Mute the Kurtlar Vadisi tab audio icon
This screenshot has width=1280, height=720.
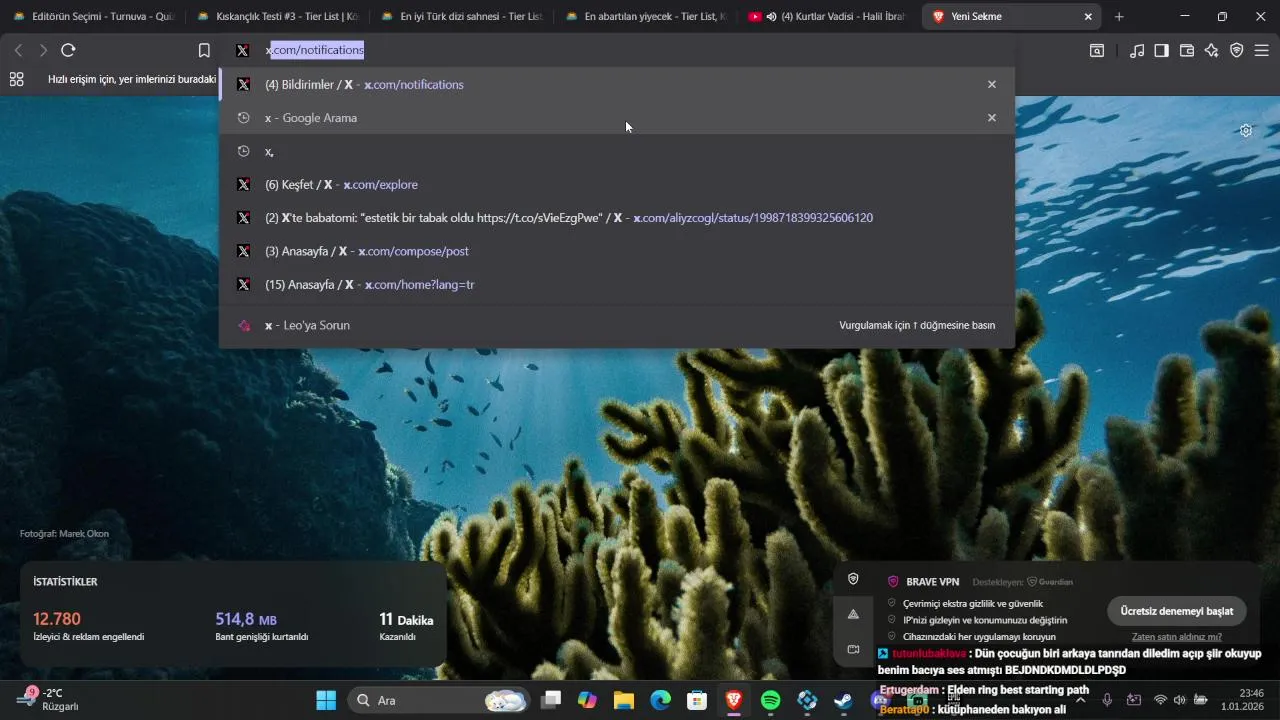[772, 16]
